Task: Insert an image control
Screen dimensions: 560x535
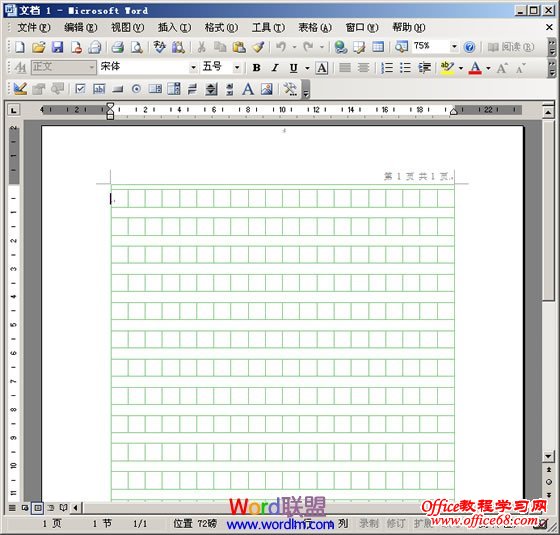Action: (267, 89)
